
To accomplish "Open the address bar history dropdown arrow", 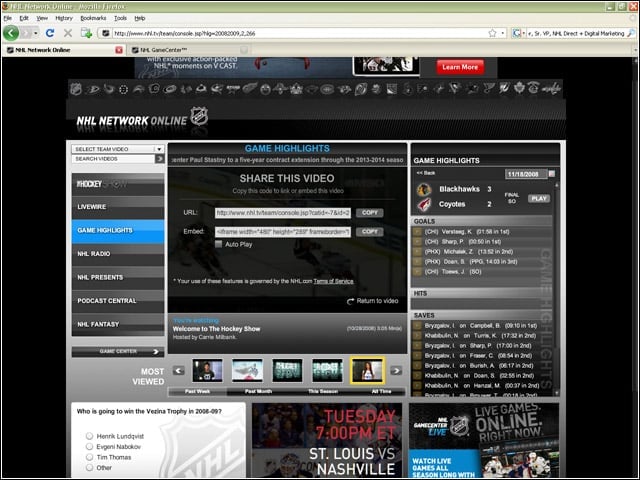I will click(x=503, y=33).
